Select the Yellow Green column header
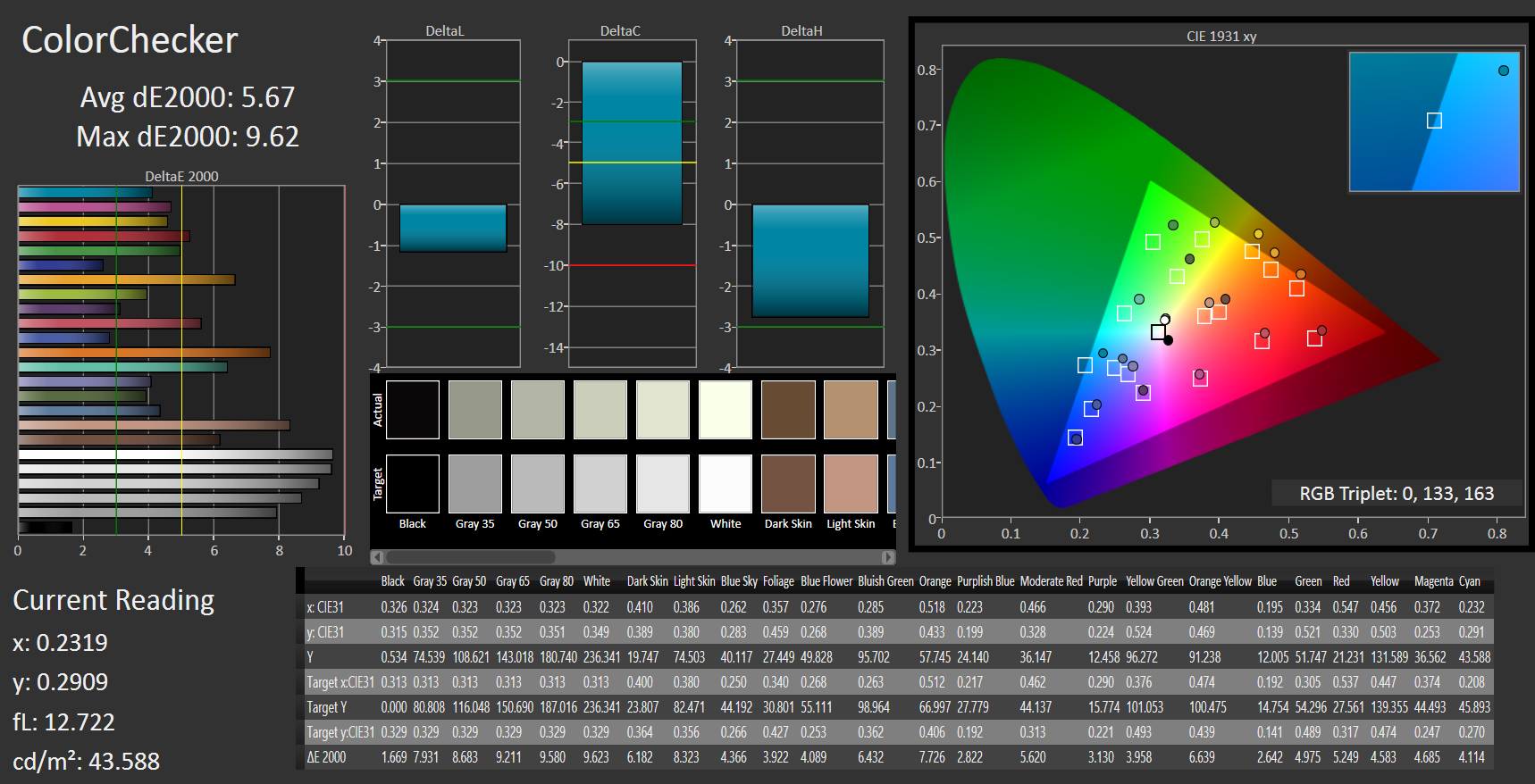Image resolution: width=1535 pixels, height=784 pixels. (1154, 581)
